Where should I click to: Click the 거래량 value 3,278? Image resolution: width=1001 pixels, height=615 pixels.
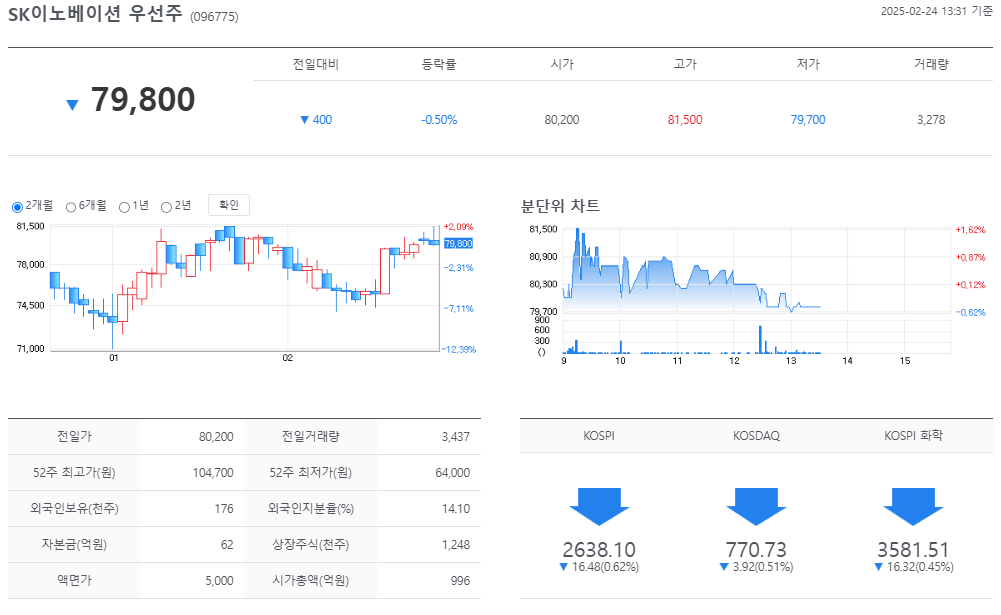click(931, 119)
